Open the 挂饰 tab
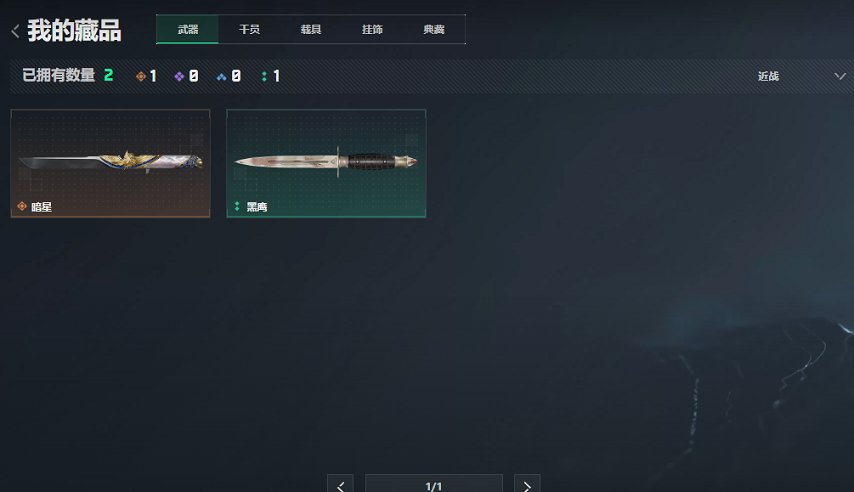Viewport: 854px width, 492px height. point(373,29)
